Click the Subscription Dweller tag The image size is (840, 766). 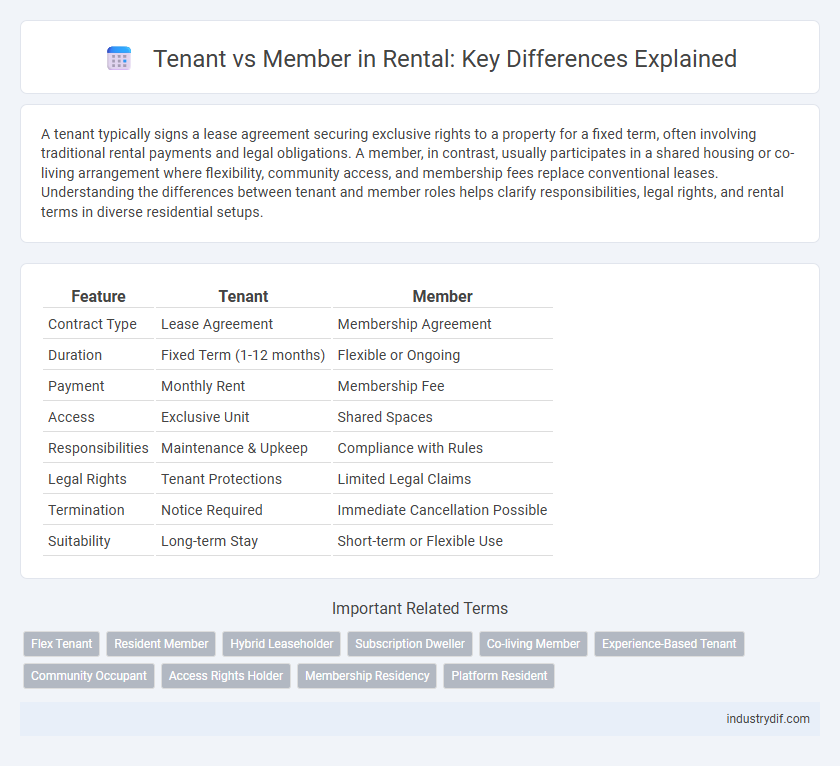pos(410,644)
